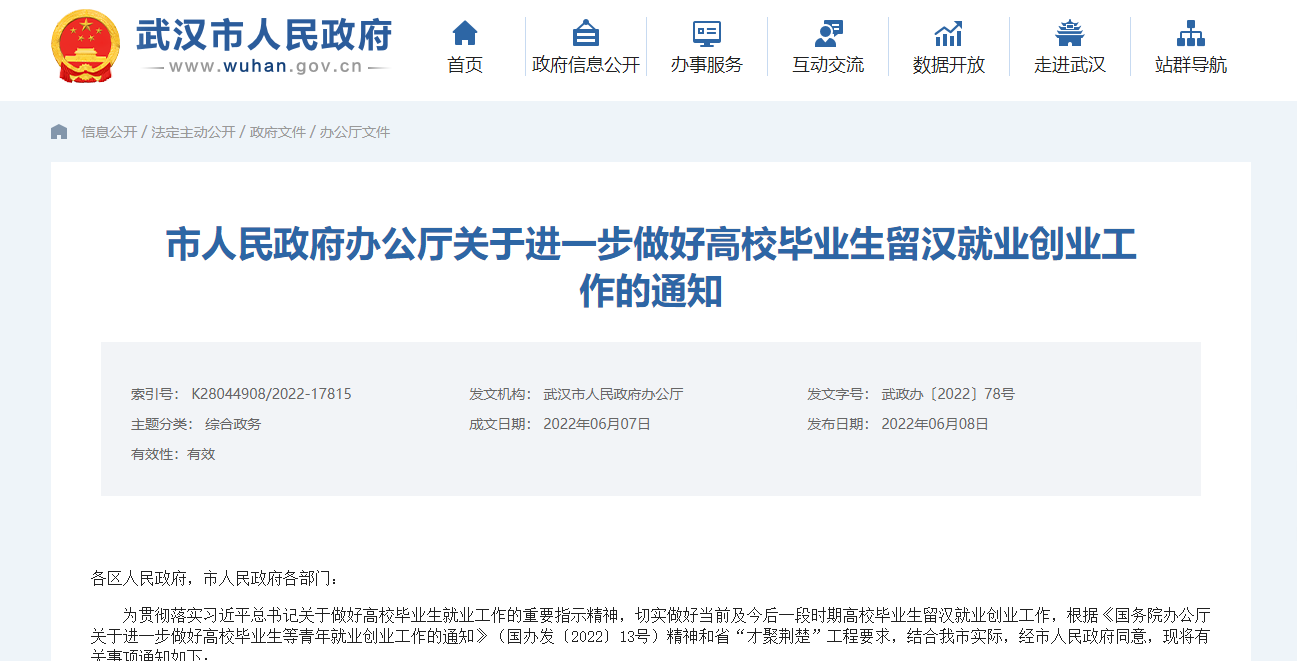This screenshot has width=1297, height=661.
Task: Navigate to 政府文件 breadcrumb link
Action: click(277, 132)
